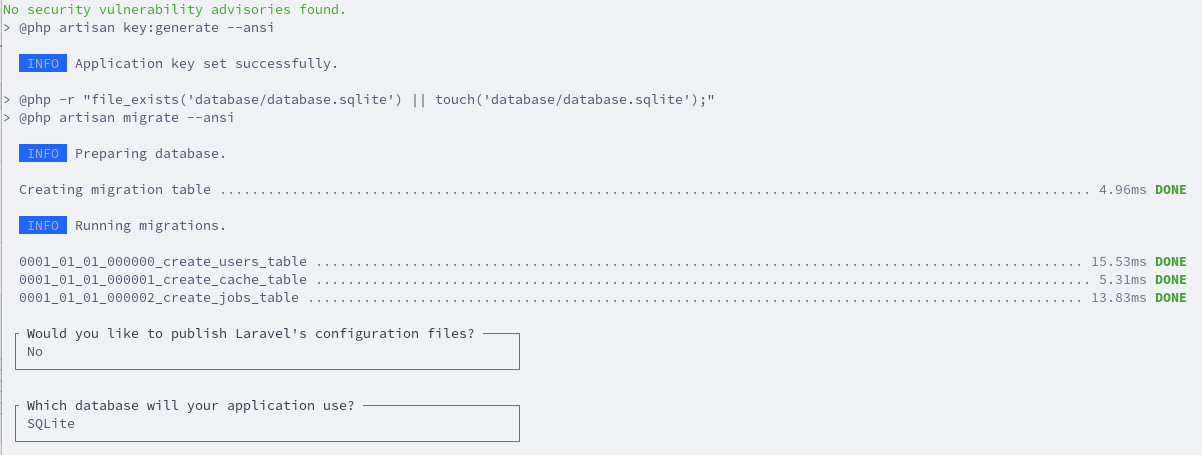Click the INFO badge next to Running migrations
1202x455 pixels.
[43, 226]
